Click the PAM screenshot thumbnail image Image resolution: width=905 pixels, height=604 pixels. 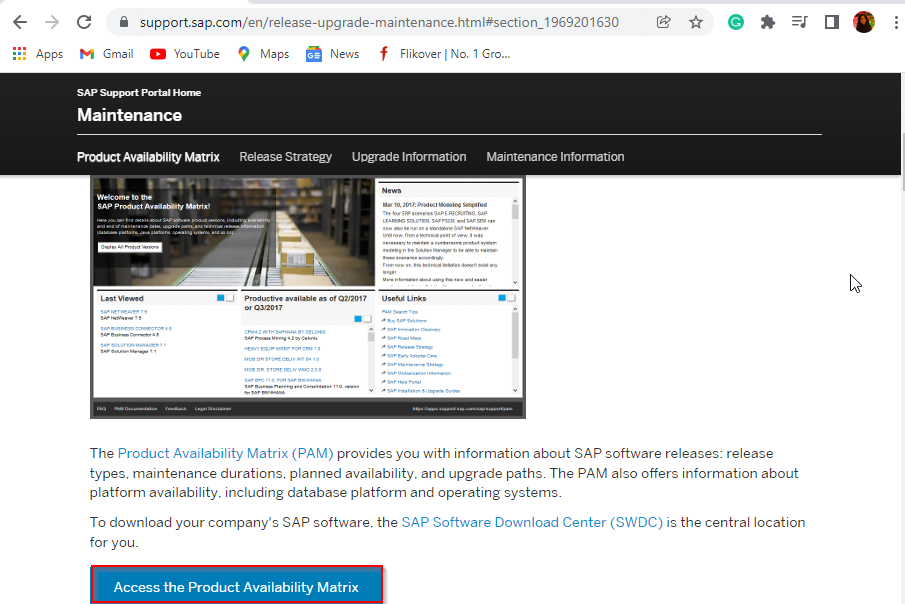click(308, 297)
